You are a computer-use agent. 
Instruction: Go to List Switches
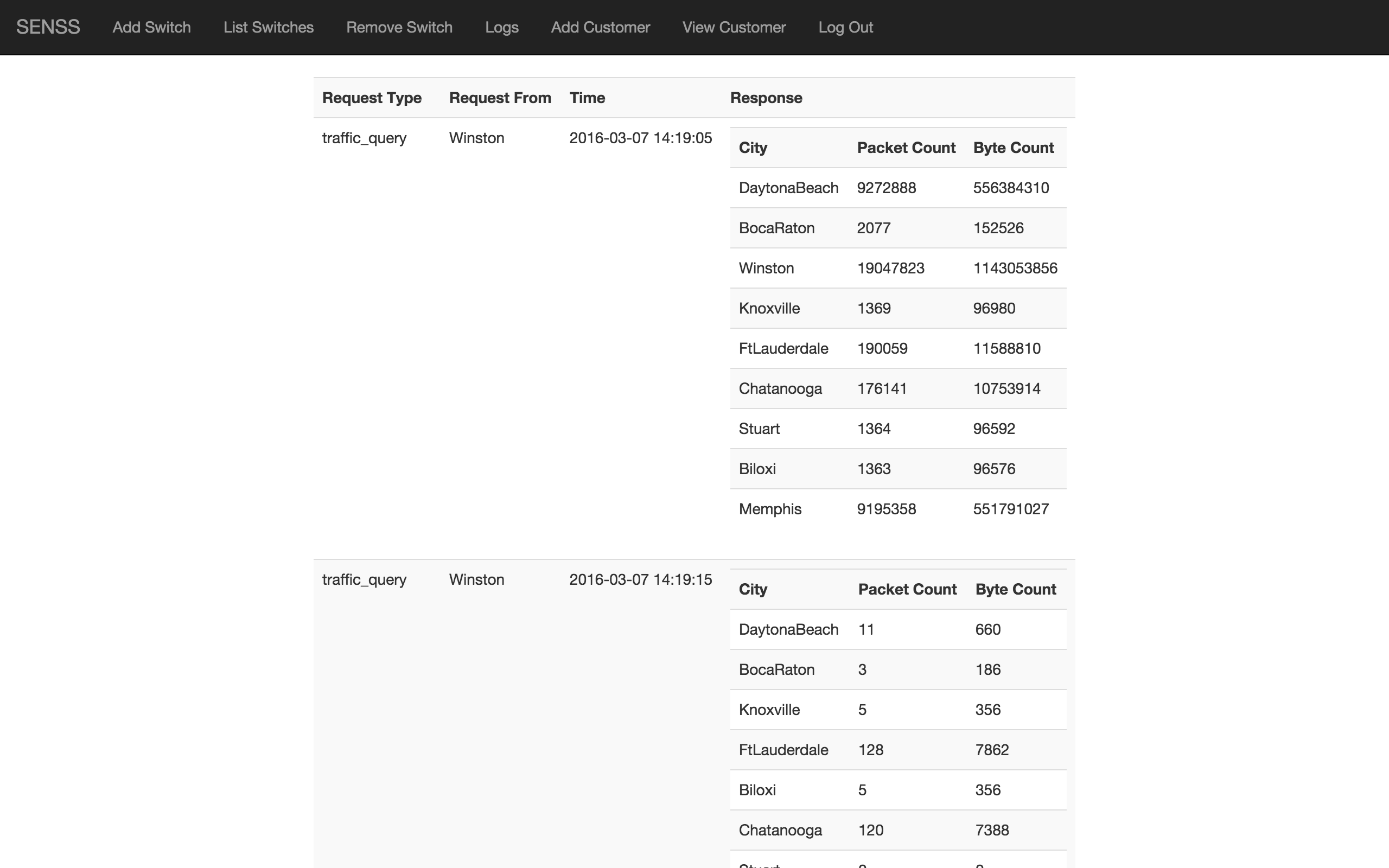click(268, 27)
